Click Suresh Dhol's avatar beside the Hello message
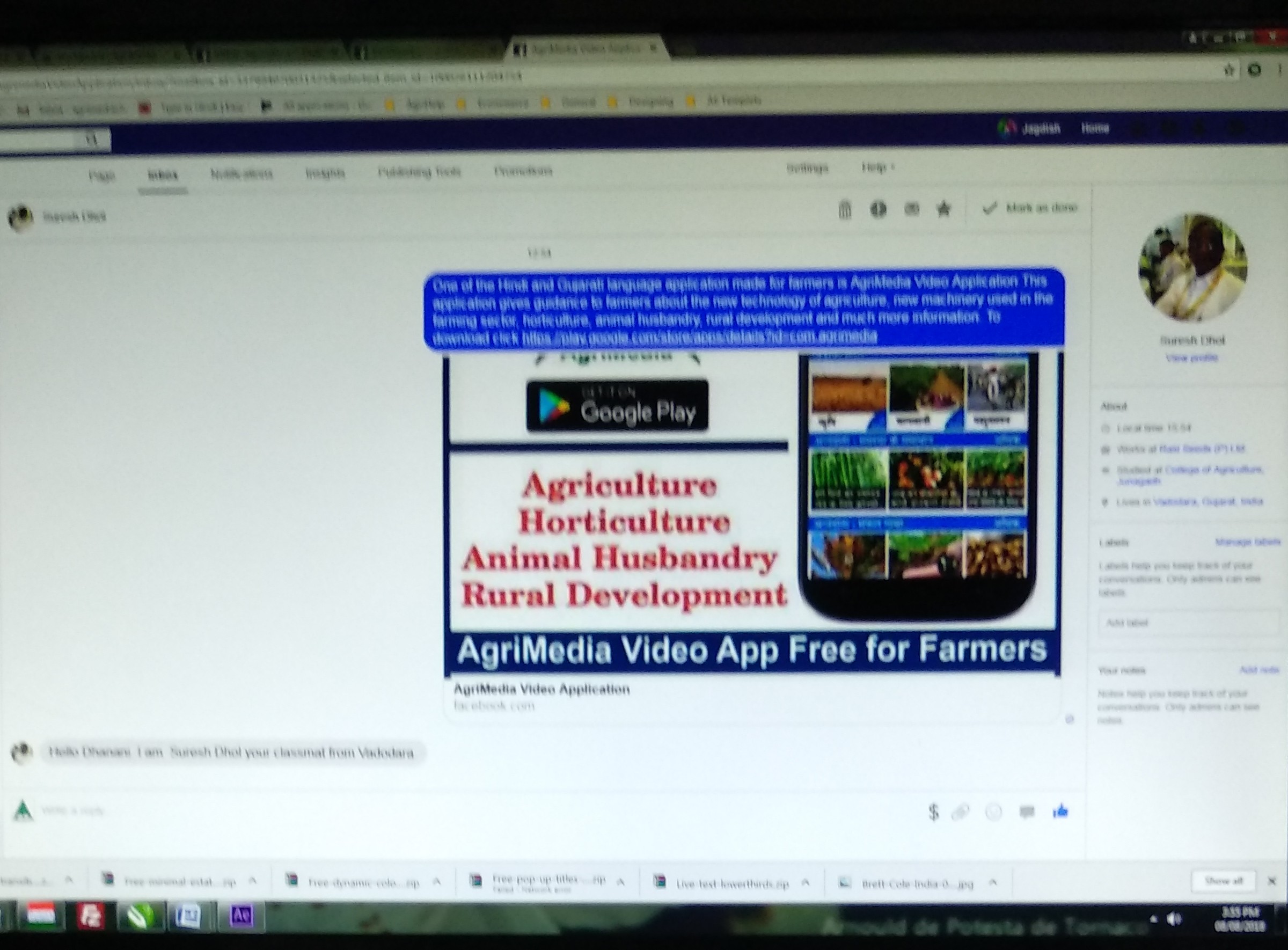Viewport: 1288px width, 950px height. click(22, 752)
